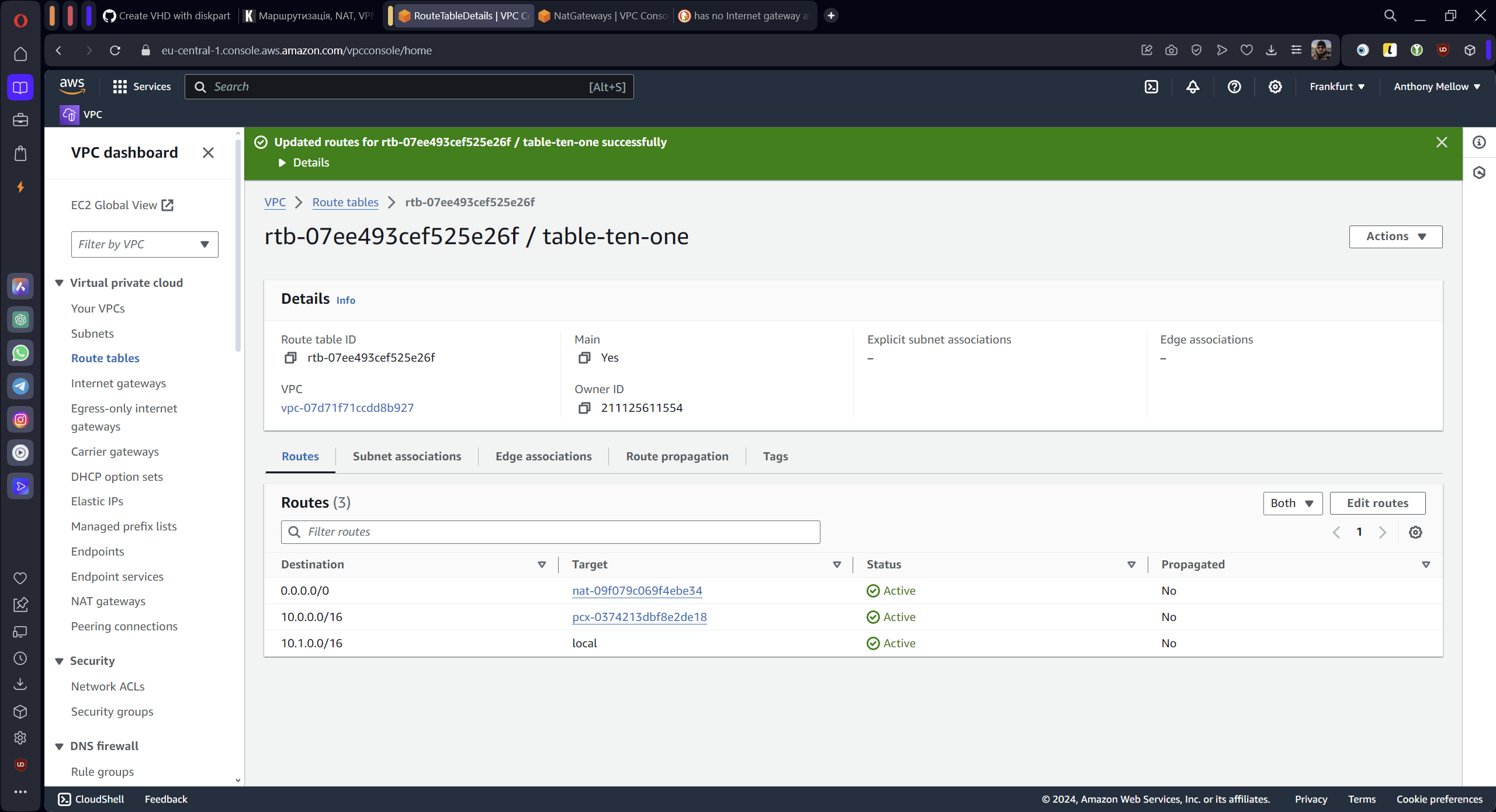This screenshot has height=812, width=1496.
Task: Open the AWS help question-mark icon
Action: [x=1234, y=86]
